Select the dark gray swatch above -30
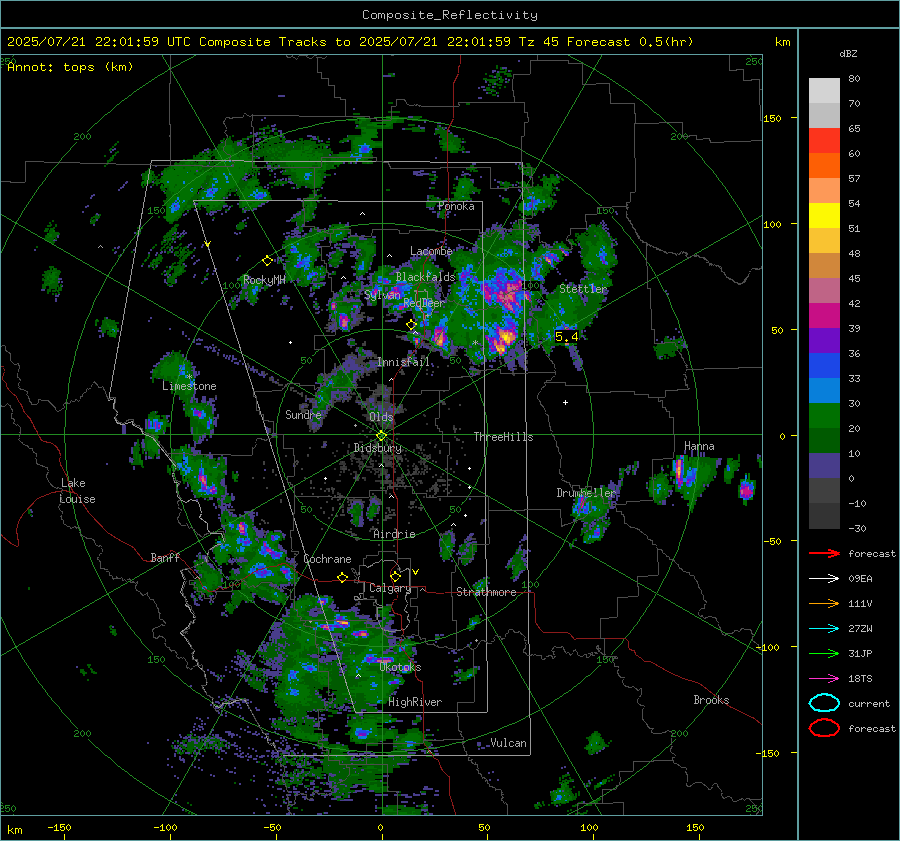The height and width of the screenshot is (841, 900). pos(824,516)
